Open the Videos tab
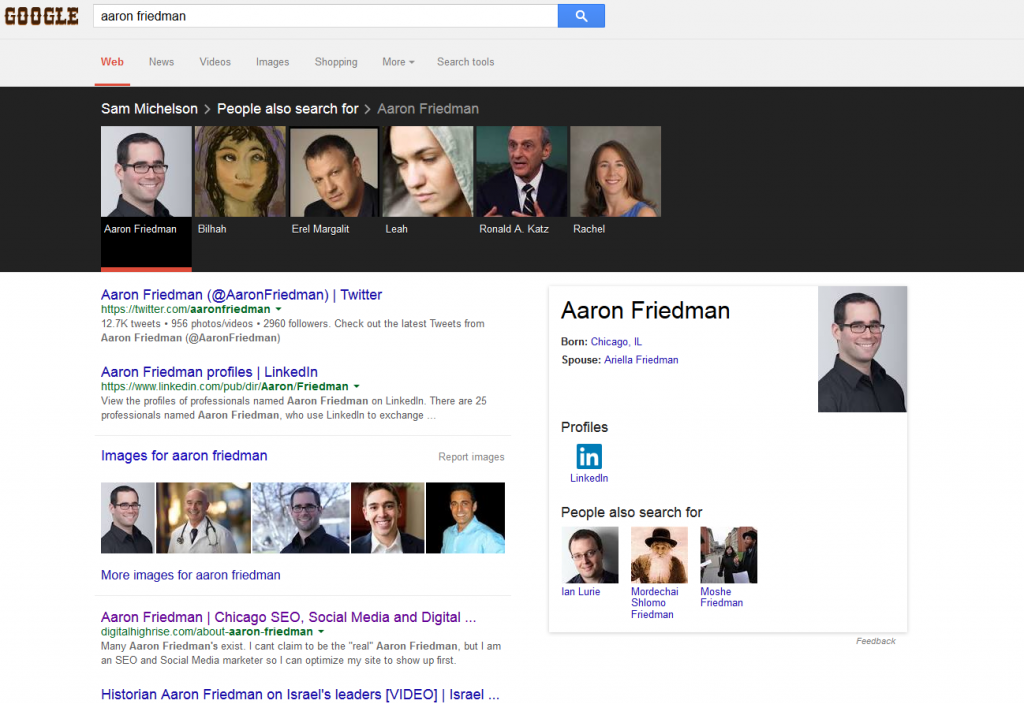This screenshot has width=1024, height=704. [x=215, y=62]
